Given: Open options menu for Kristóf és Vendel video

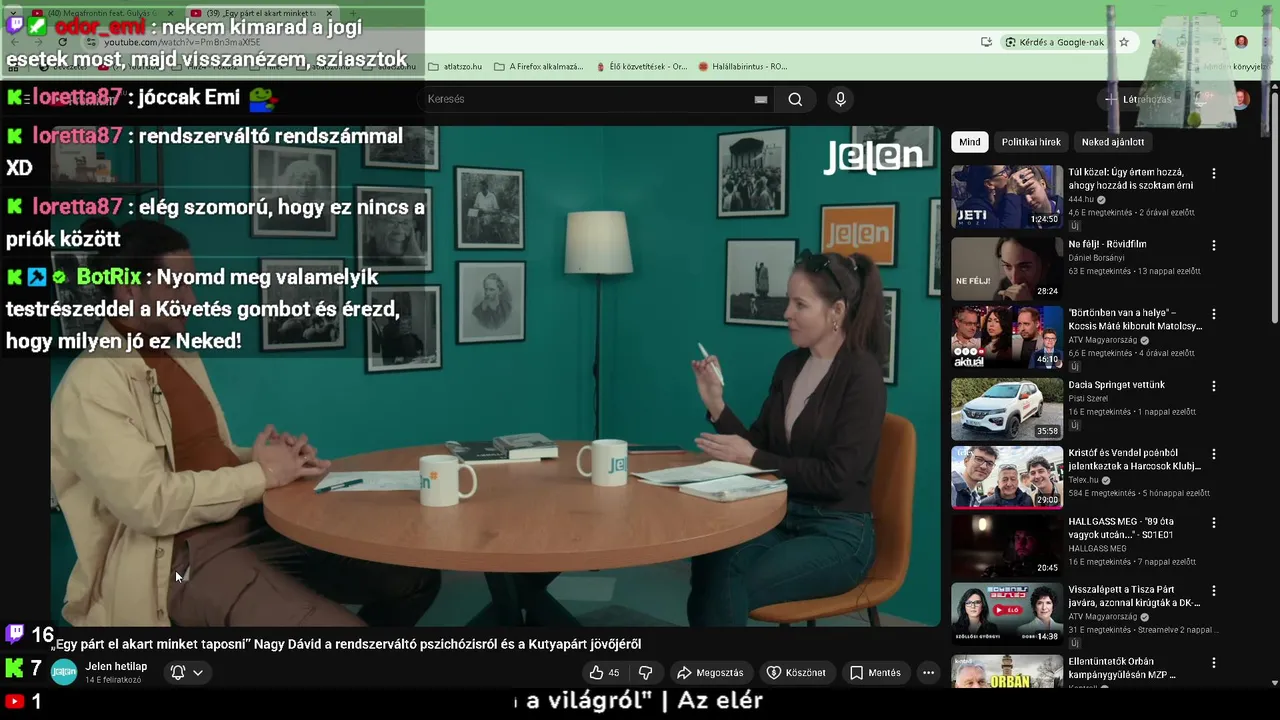Looking at the screenshot, I should tap(1214, 454).
